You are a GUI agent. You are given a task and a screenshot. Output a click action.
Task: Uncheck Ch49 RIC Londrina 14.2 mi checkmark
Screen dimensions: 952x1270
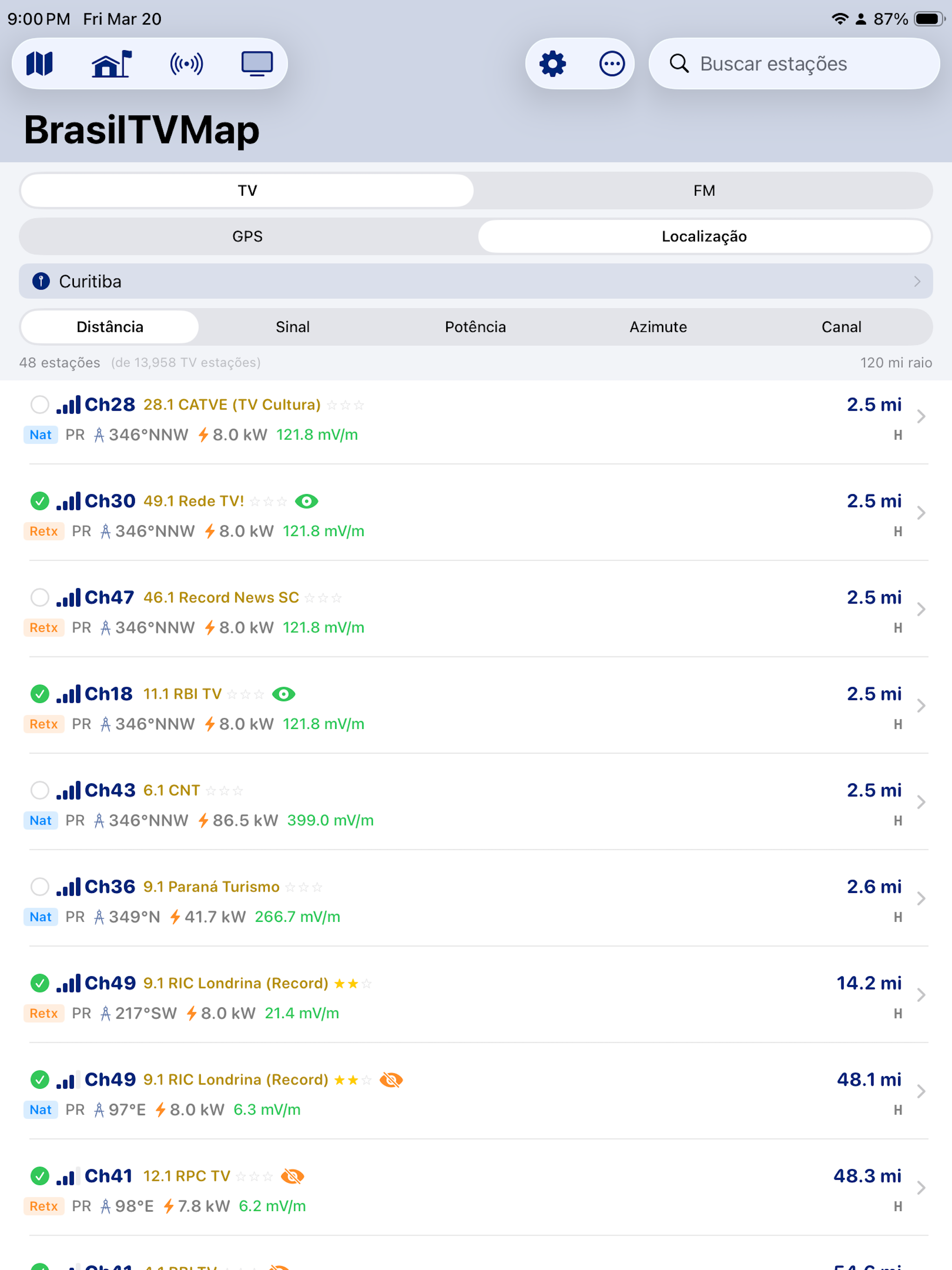pos(40,984)
